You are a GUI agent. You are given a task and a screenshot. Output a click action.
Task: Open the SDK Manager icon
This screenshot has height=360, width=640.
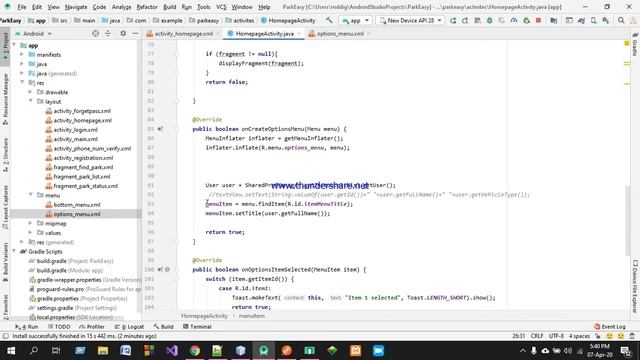[606, 20]
